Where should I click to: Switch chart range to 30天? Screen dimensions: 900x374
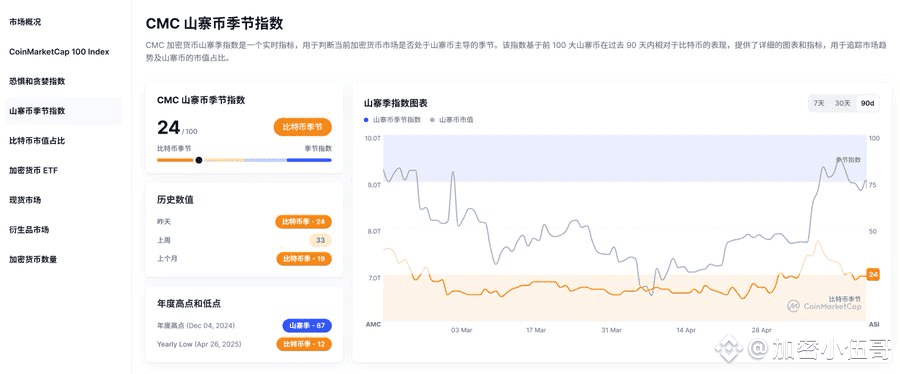pos(843,103)
